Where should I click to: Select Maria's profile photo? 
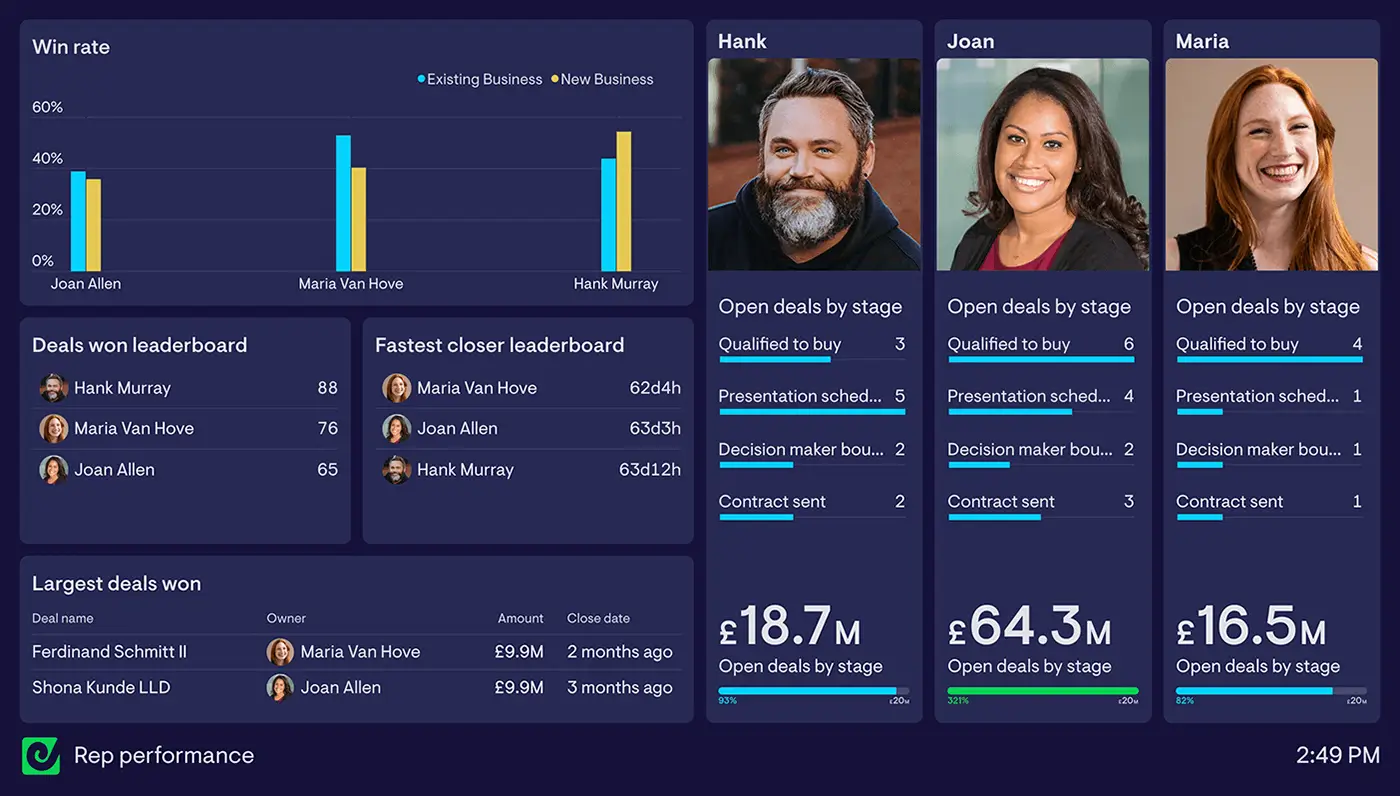1271,165
